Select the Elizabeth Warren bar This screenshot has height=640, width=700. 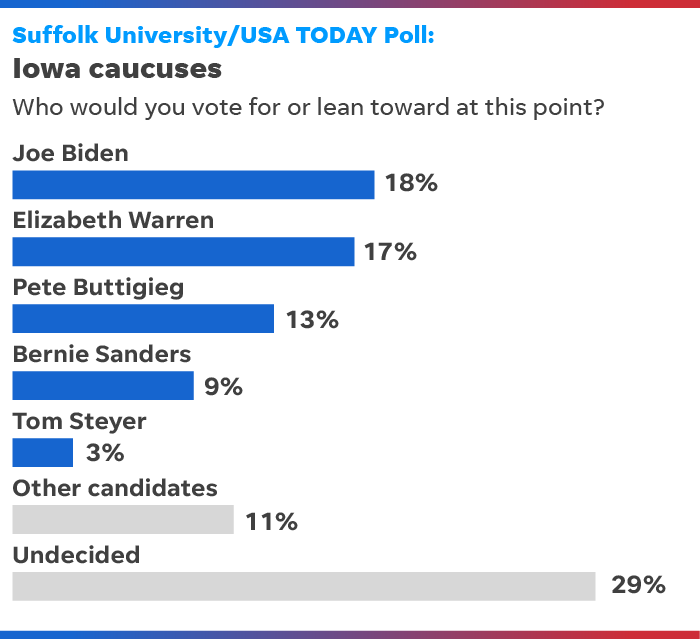183,252
